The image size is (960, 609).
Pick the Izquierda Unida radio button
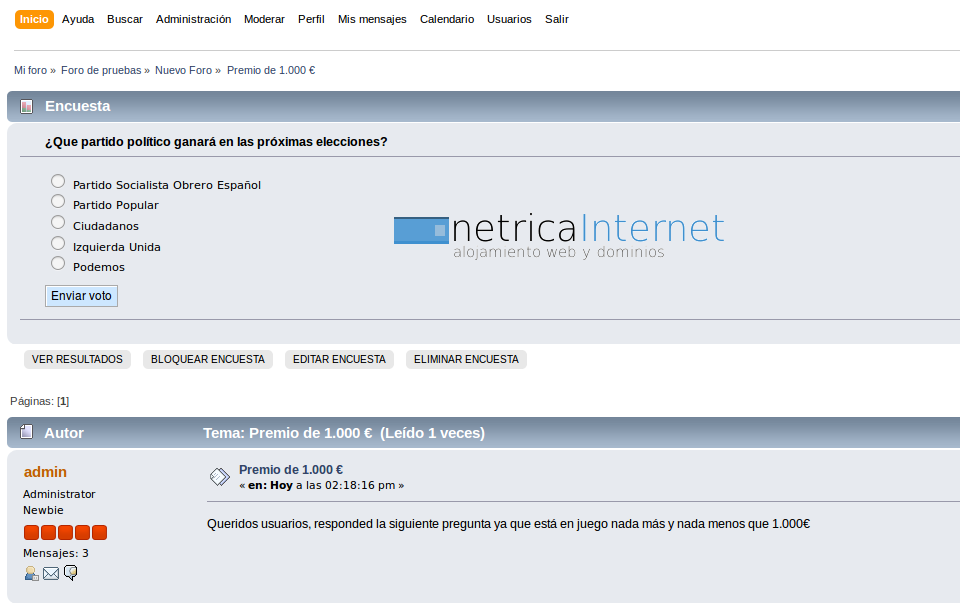(x=58, y=243)
